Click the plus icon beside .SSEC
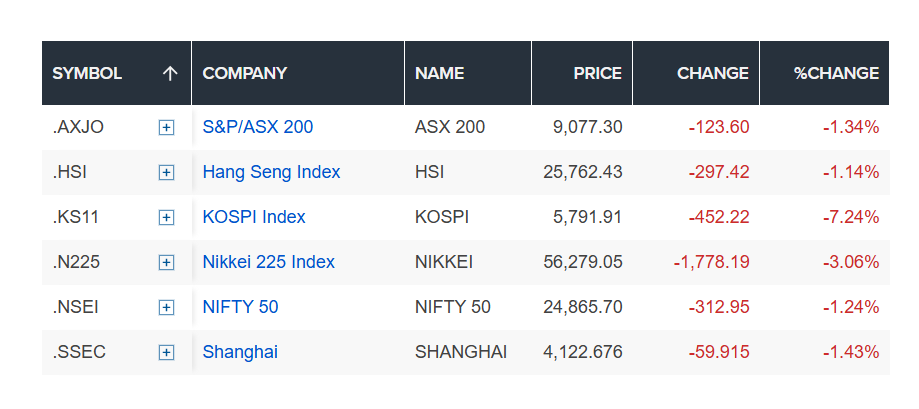The width and height of the screenshot is (919, 409). tap(166, 352)
